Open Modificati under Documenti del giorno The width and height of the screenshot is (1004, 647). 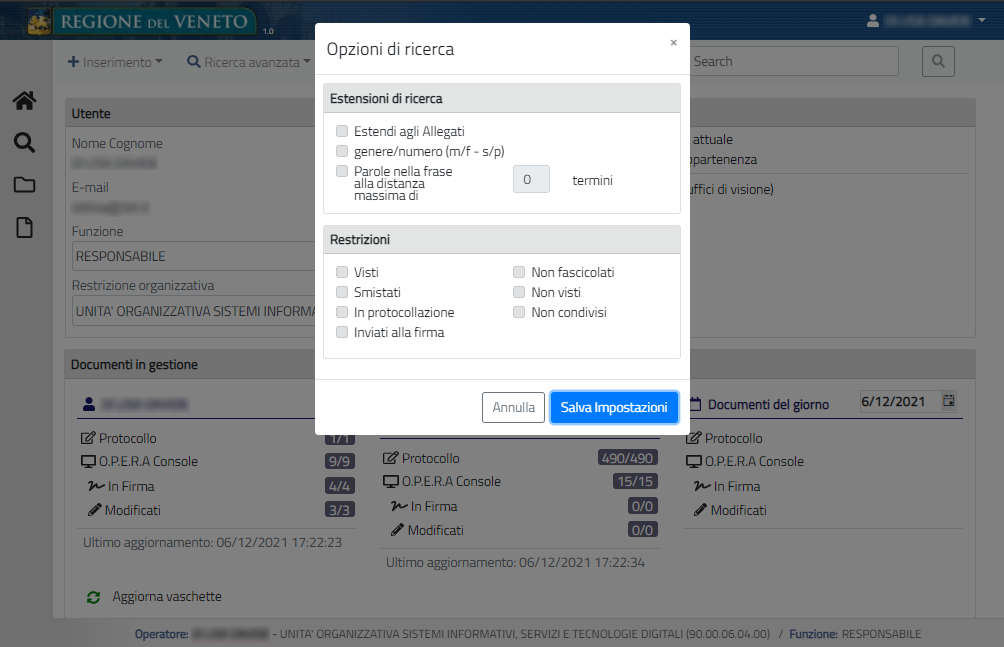point(730,511)
